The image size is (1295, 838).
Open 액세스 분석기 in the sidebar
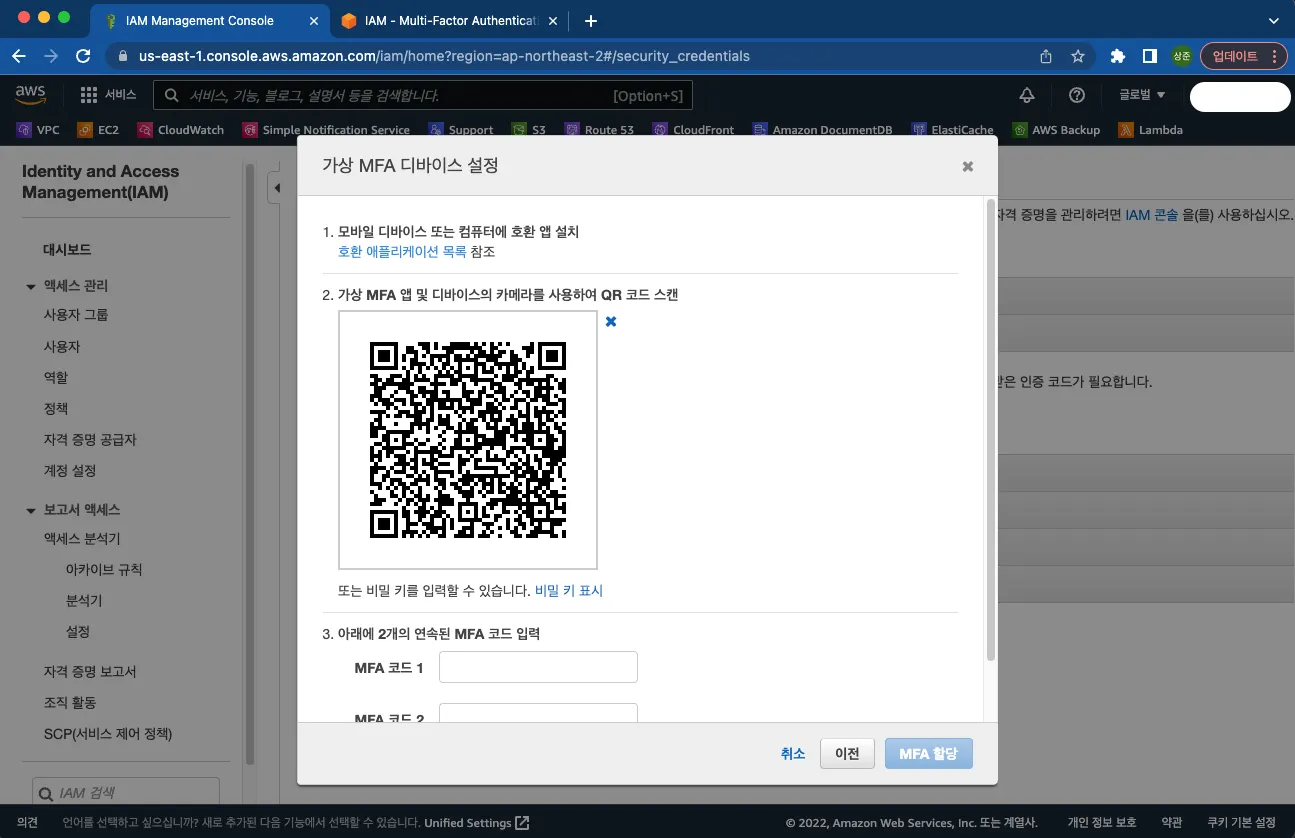pos(82,539)
